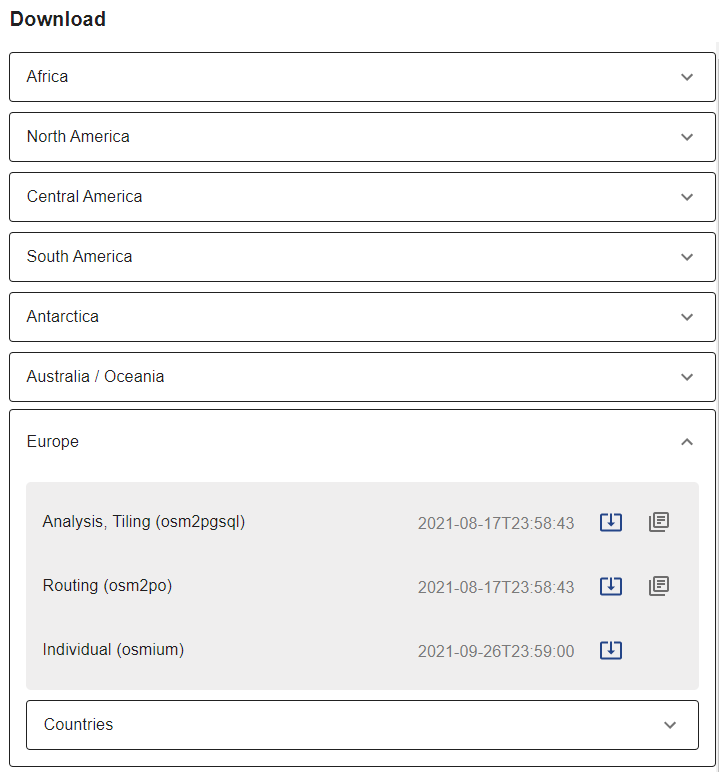
Task: Open the Countries dropdown under Europe
Action: click(x=362, y=725)
